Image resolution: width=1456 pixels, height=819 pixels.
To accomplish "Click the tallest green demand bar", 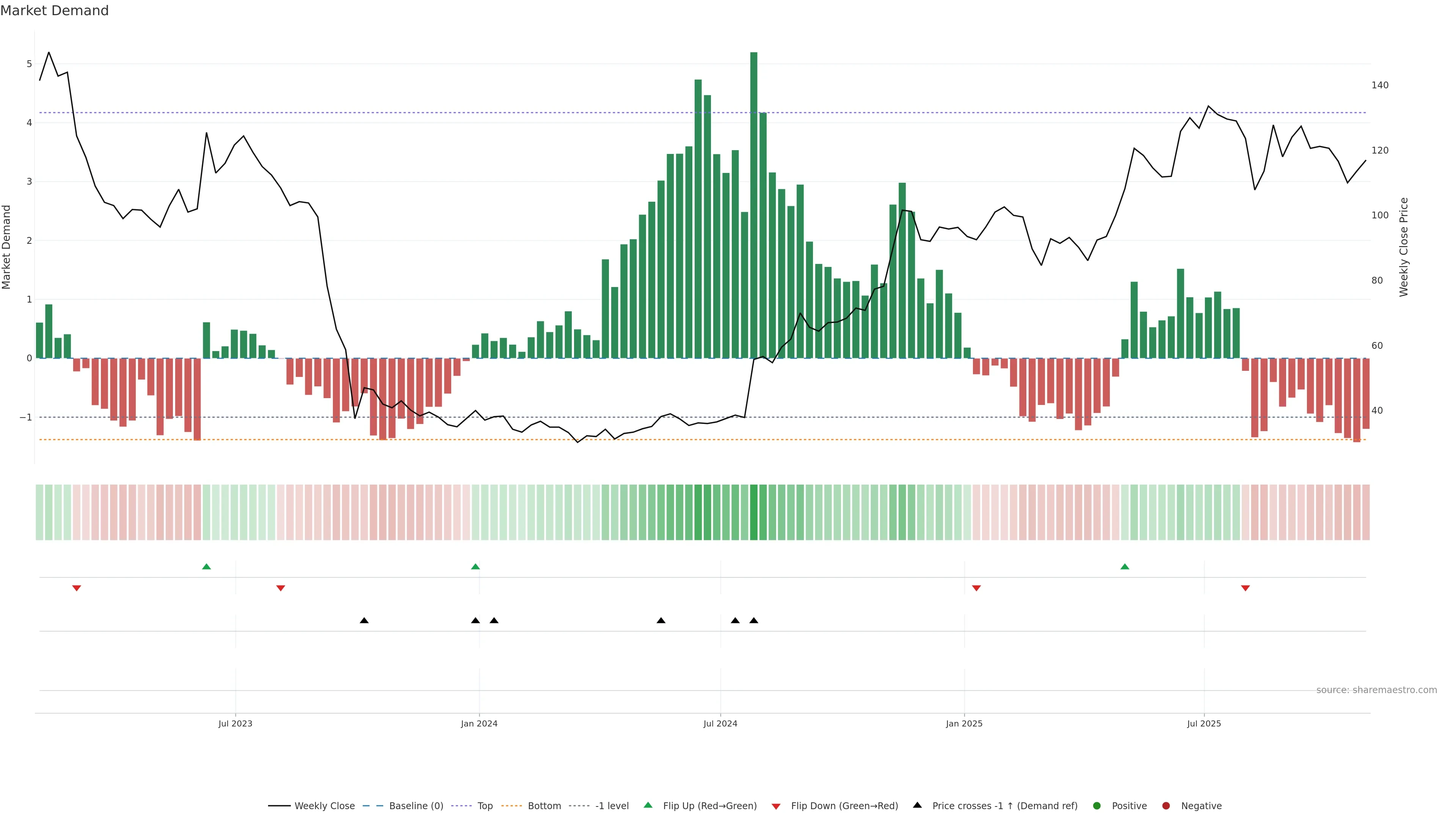I will (x=753, y=204).
